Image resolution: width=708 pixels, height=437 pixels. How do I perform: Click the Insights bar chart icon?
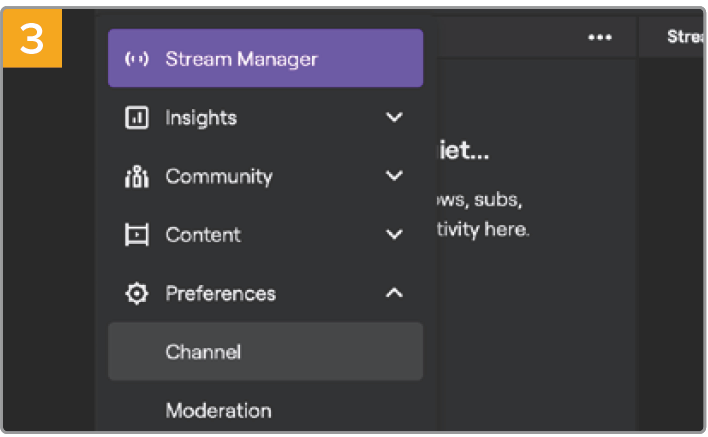pos(136,118)
